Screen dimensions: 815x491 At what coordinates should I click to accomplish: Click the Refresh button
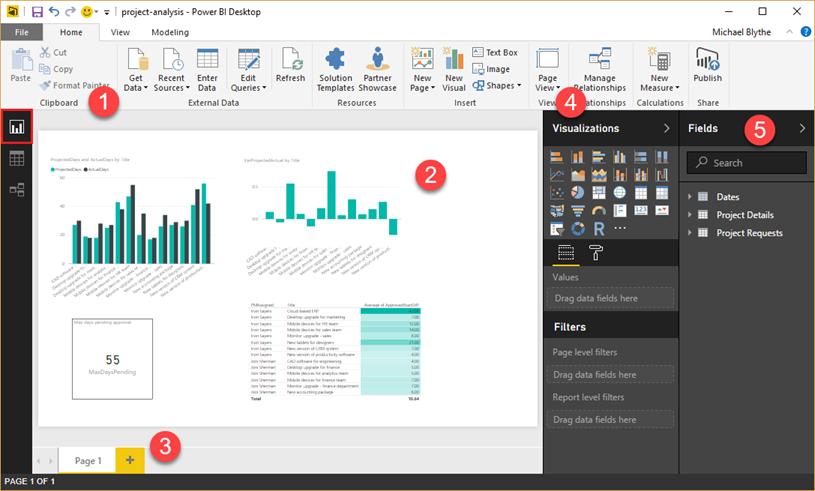[291, 65]
